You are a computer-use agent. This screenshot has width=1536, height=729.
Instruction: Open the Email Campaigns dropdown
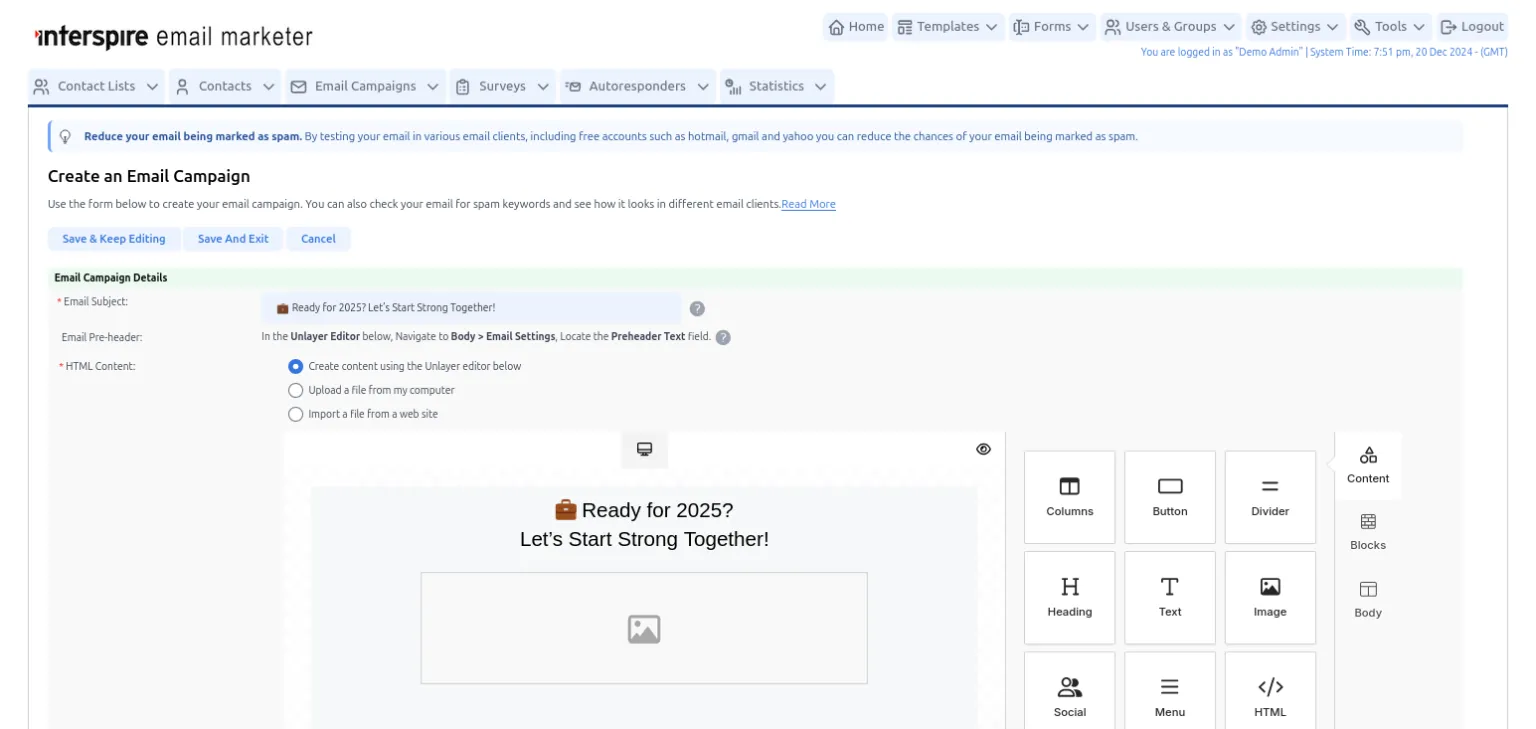click(364, 86)
